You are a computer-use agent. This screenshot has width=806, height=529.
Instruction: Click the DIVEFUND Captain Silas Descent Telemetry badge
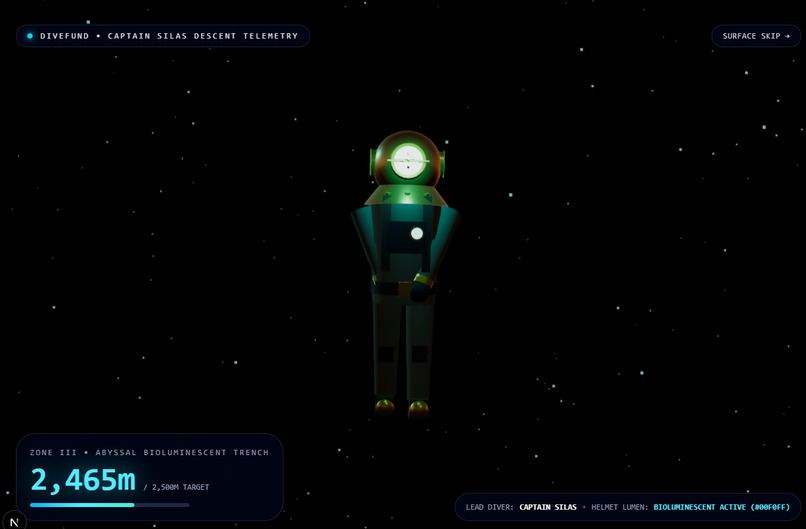(163, 36)
